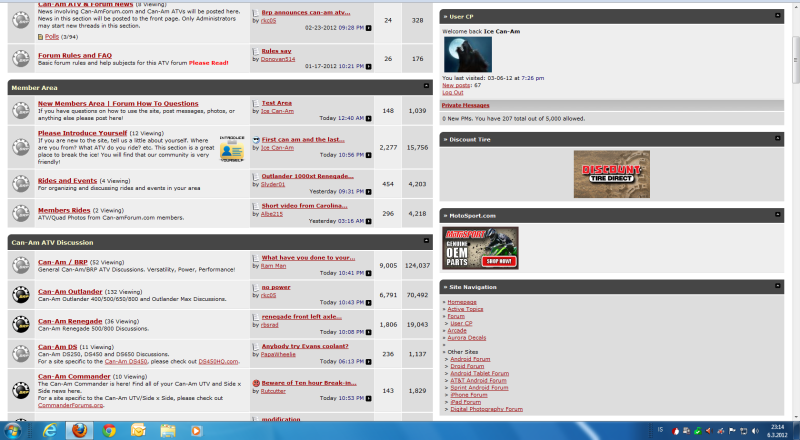Click the Please Introduce Yourself forum status icon
The image size is (800, 440).
pyautogui.click(x=21, y=147)
